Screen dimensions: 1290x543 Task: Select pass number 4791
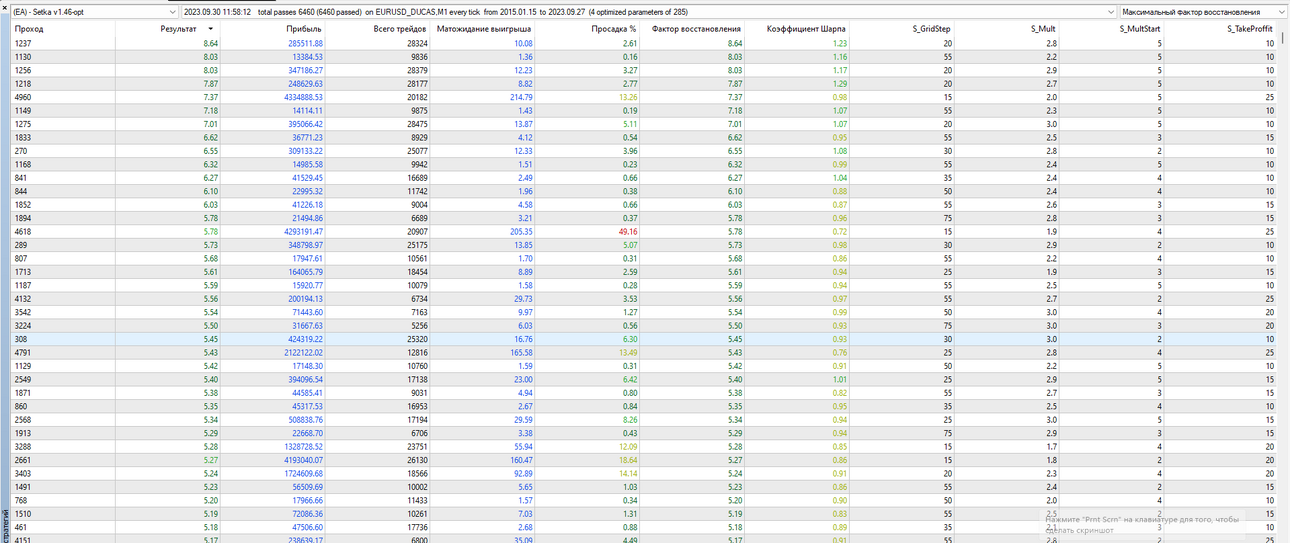point(23,352)
